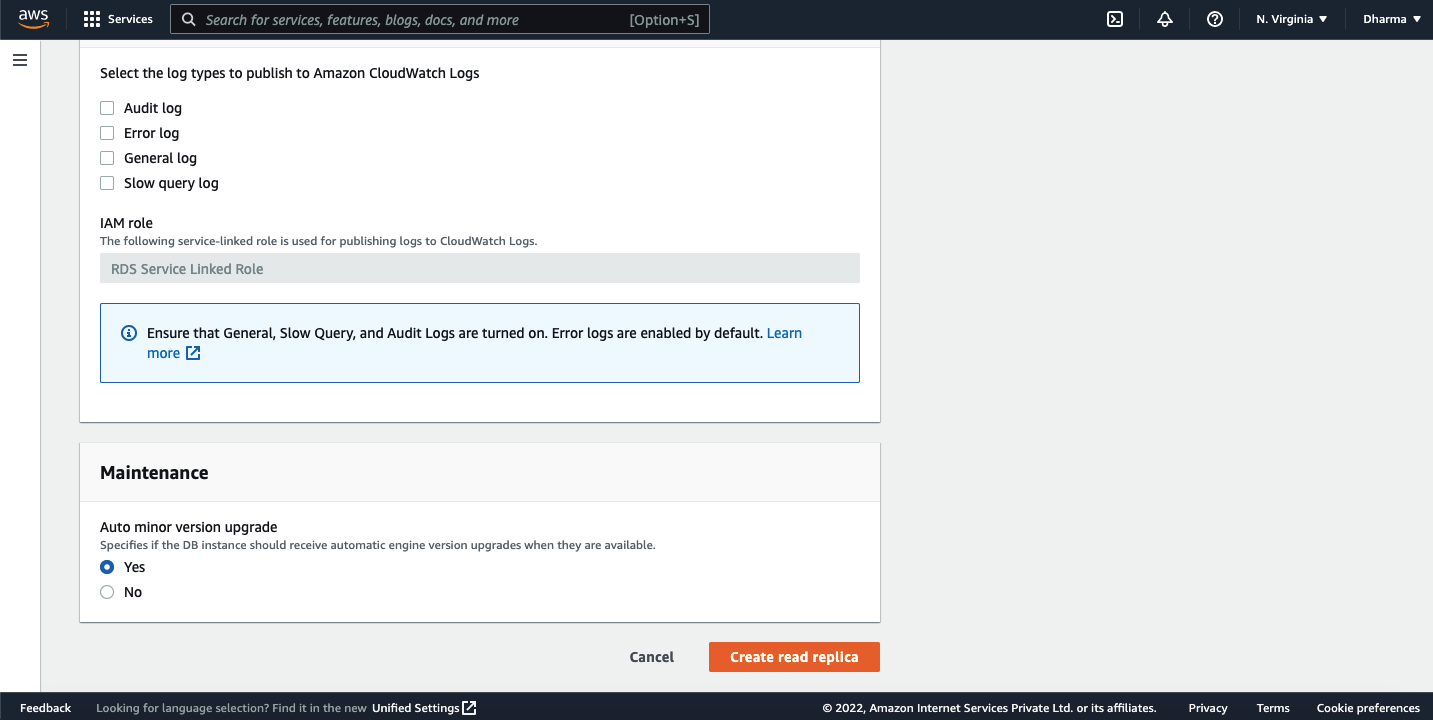Viewport: 1433px width, 720px height.
Task: Expand the Dharma account menu
Action: (1391, 19)
